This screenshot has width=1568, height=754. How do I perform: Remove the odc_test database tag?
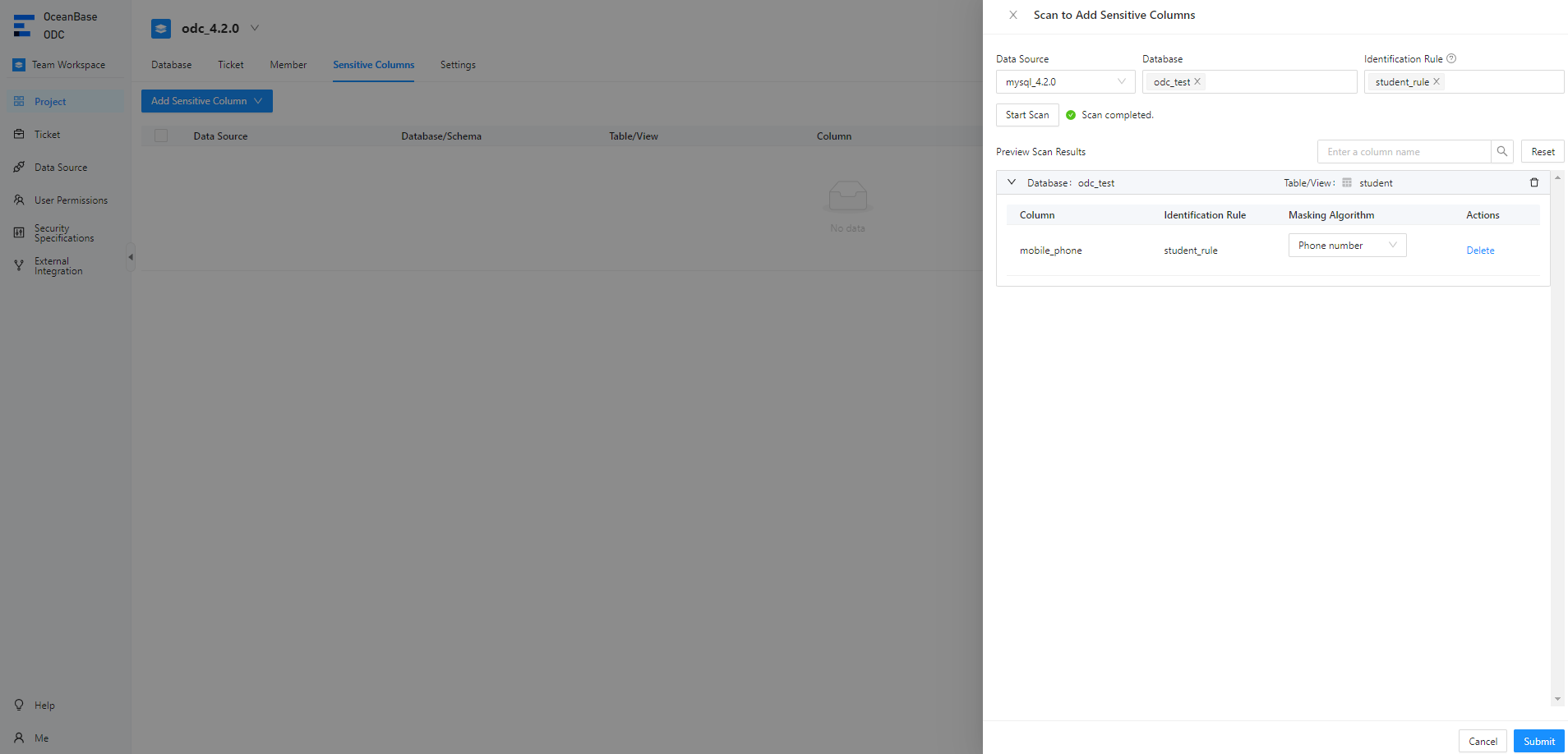pyautogui.click(x=1197, y=81)
